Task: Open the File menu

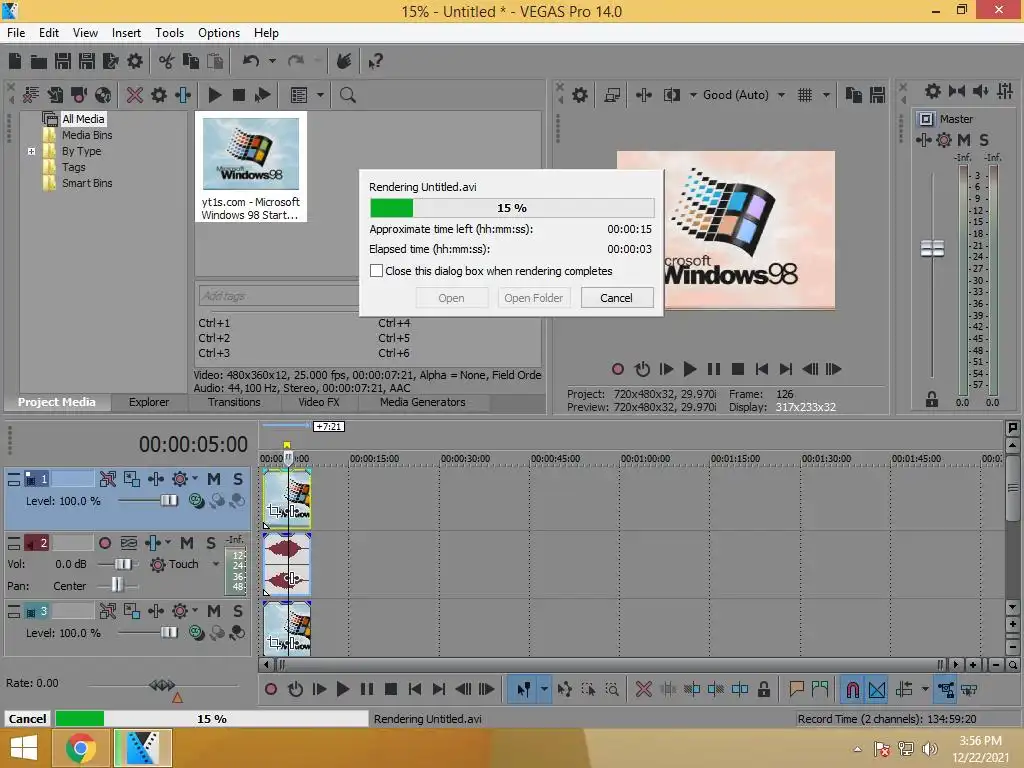Action: point(16,33)
